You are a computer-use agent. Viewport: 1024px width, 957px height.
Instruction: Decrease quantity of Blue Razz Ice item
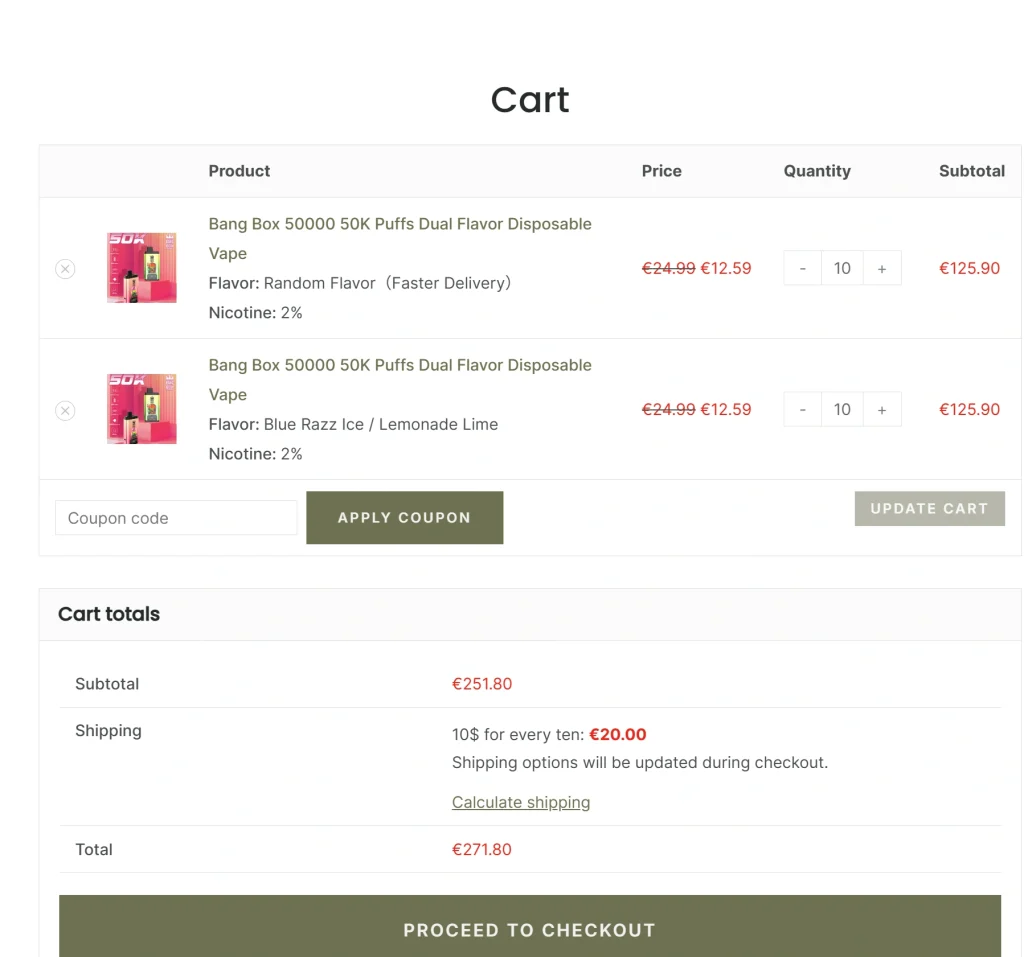point(803,410)
